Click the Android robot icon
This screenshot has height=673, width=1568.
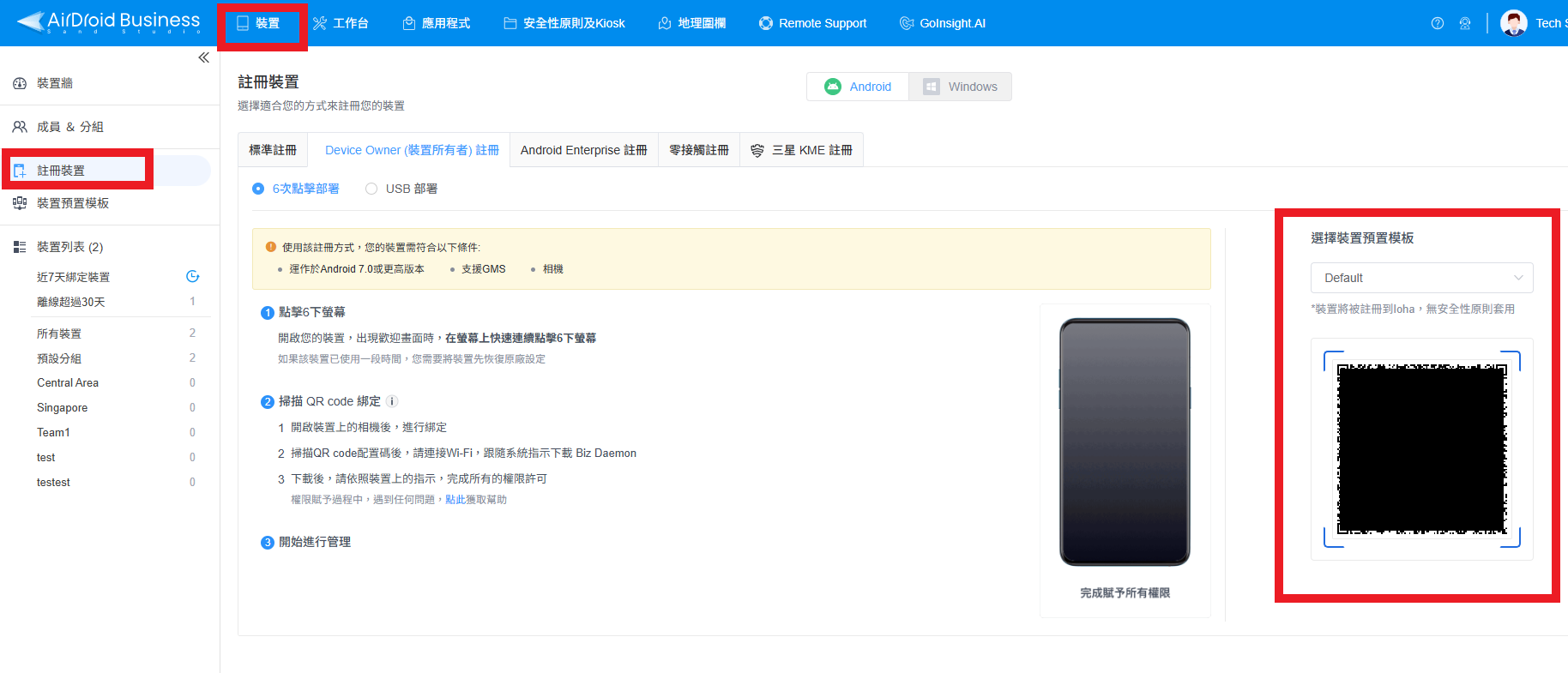coord(833,87)
